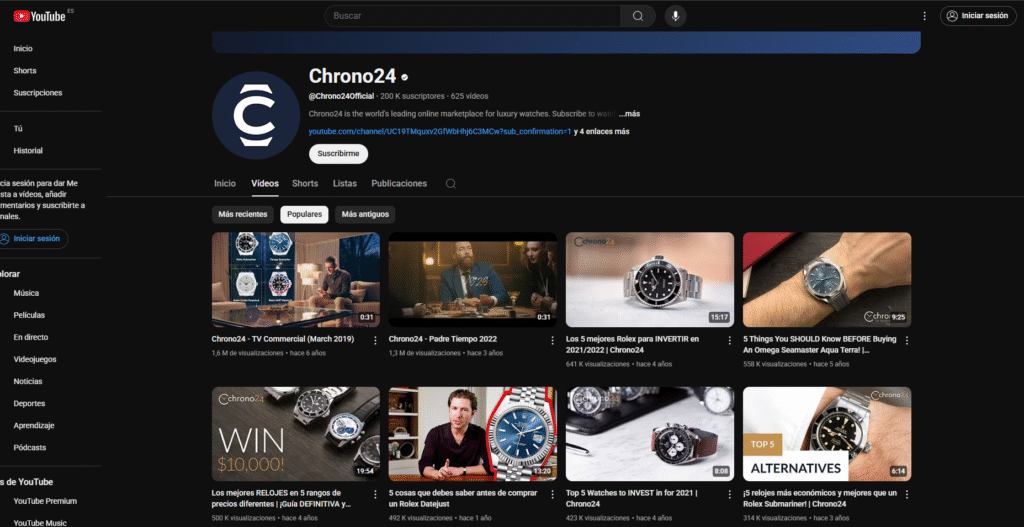Switch to the Shorts channel tab
Viewport: 1024px width, 527px height.
(305, 184)
